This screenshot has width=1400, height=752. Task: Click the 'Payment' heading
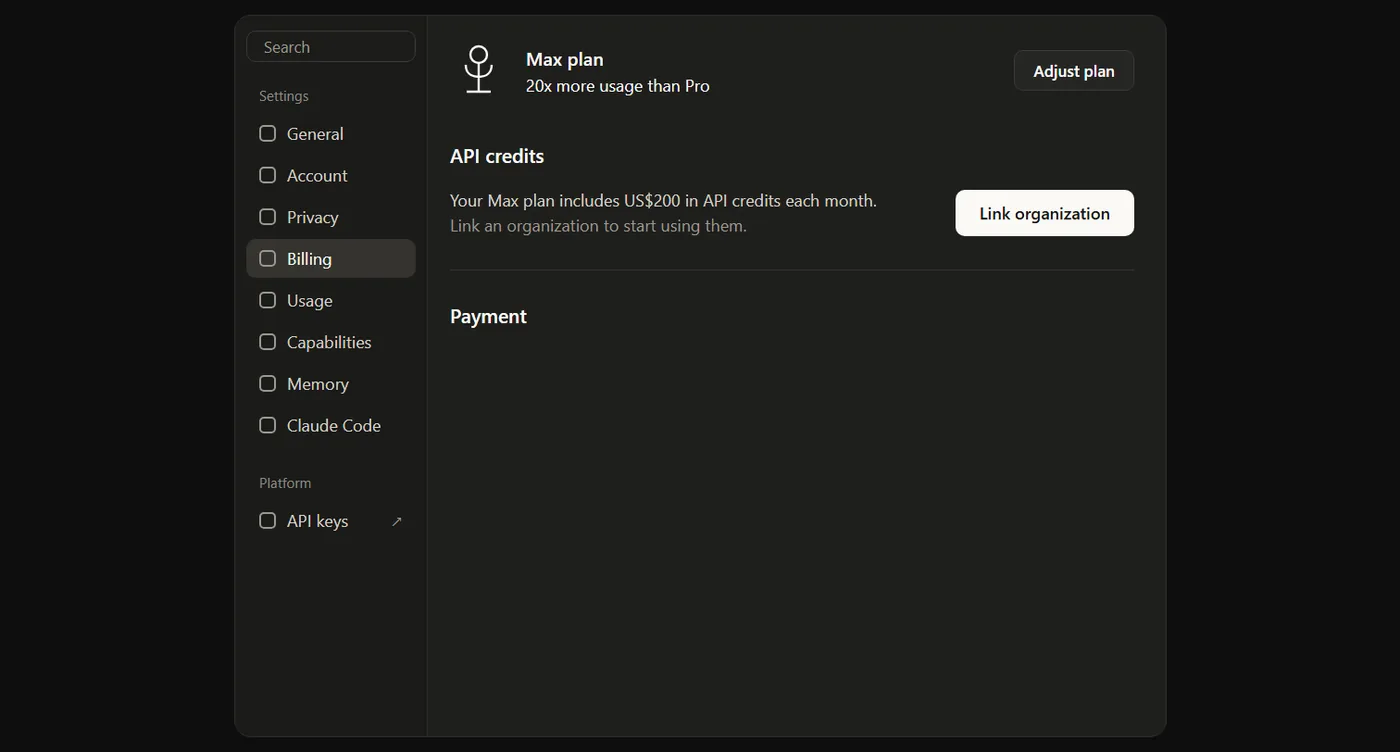pyautogui.click(x=488, y=316)
